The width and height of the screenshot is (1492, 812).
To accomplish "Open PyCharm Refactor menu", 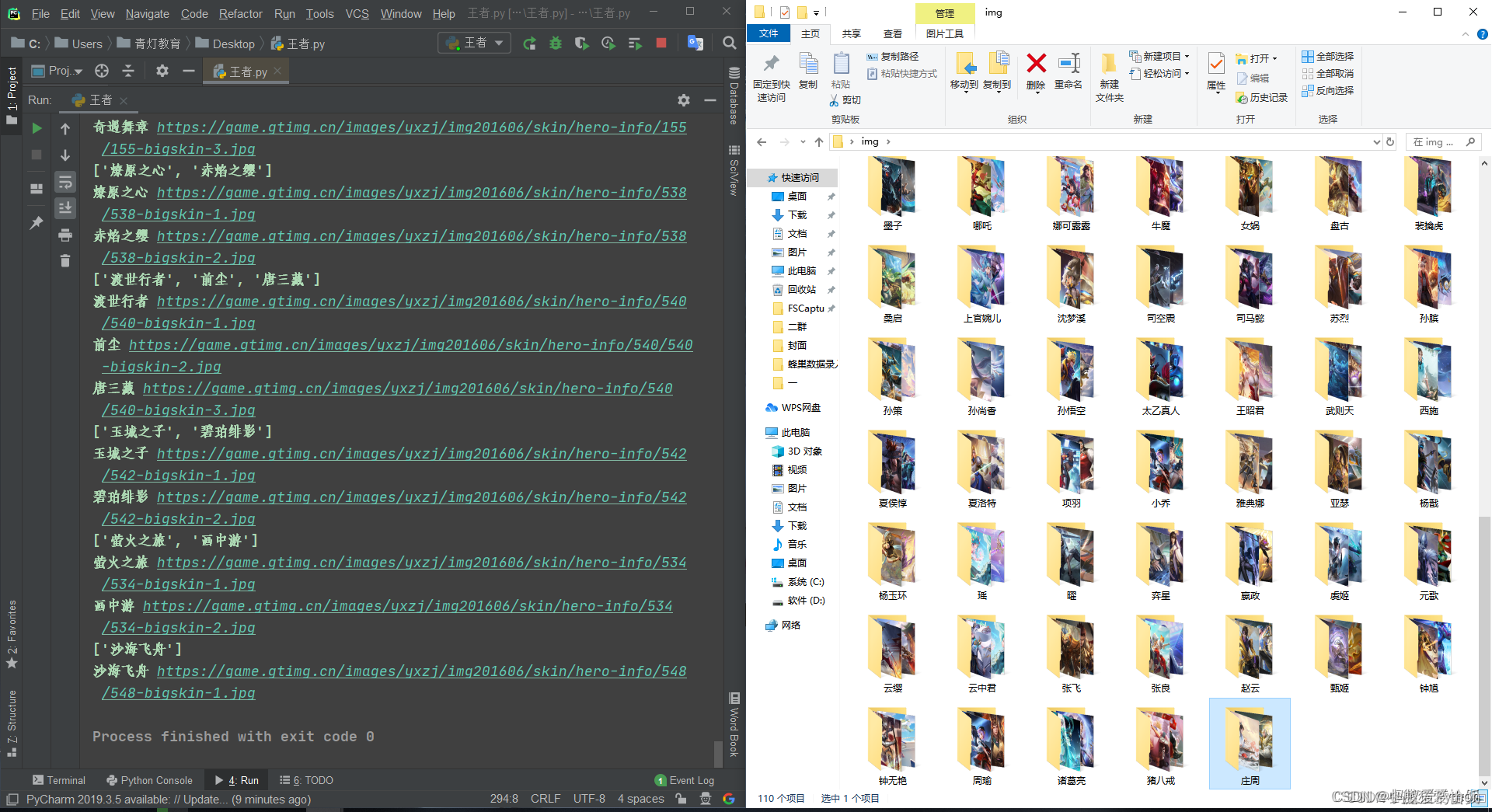I will coord(241,13).
